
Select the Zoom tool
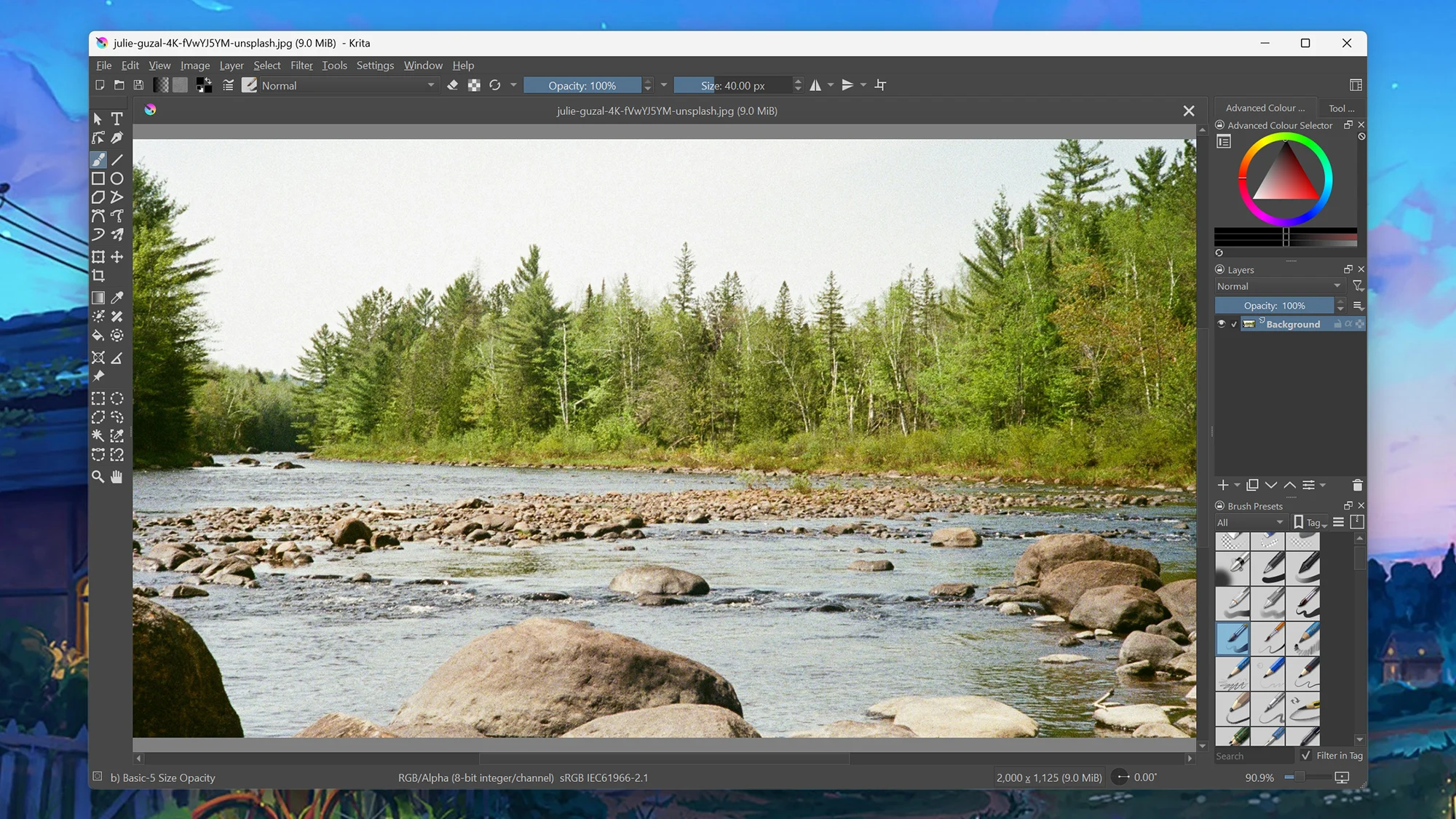[98, 477]
